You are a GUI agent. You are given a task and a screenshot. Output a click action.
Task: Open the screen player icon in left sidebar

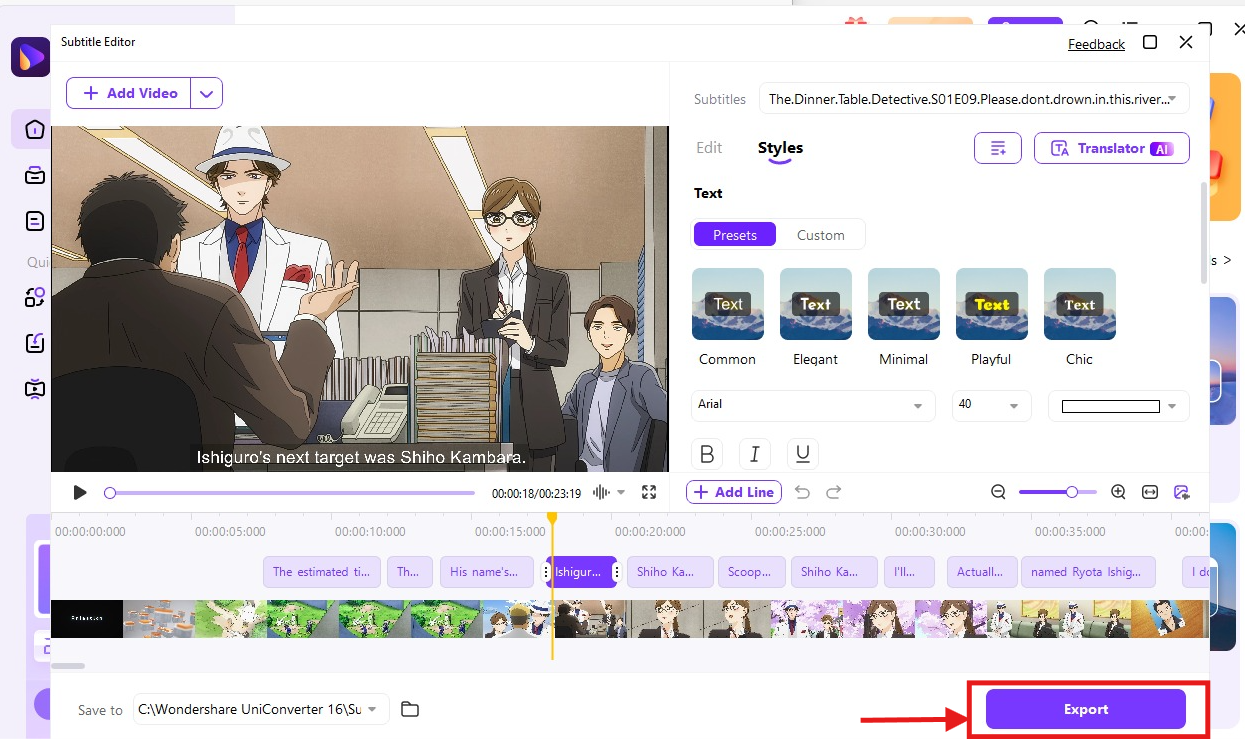pos(35,389)
